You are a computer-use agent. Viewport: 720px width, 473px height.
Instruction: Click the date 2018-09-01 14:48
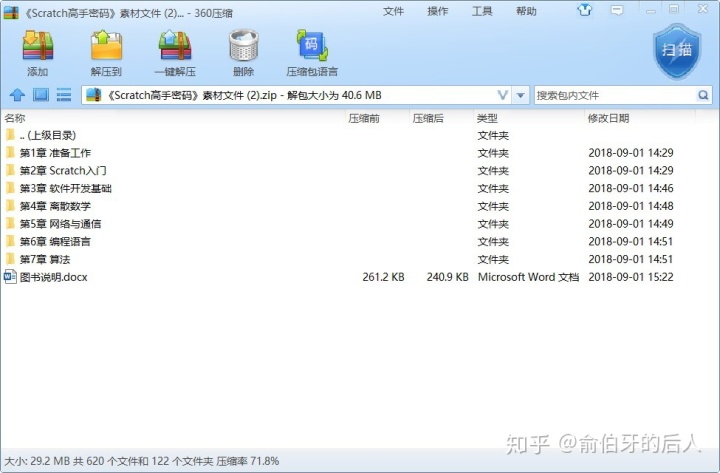(x=631, y=206)
